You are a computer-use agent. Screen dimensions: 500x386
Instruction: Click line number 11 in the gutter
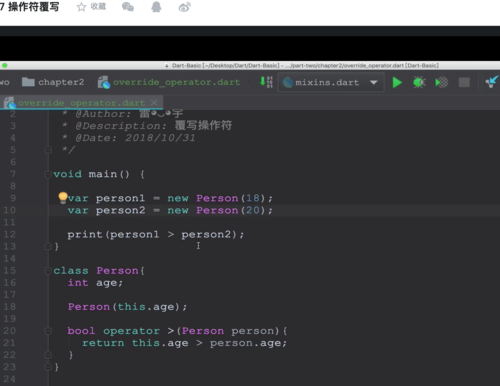click(x=9, y=222)
